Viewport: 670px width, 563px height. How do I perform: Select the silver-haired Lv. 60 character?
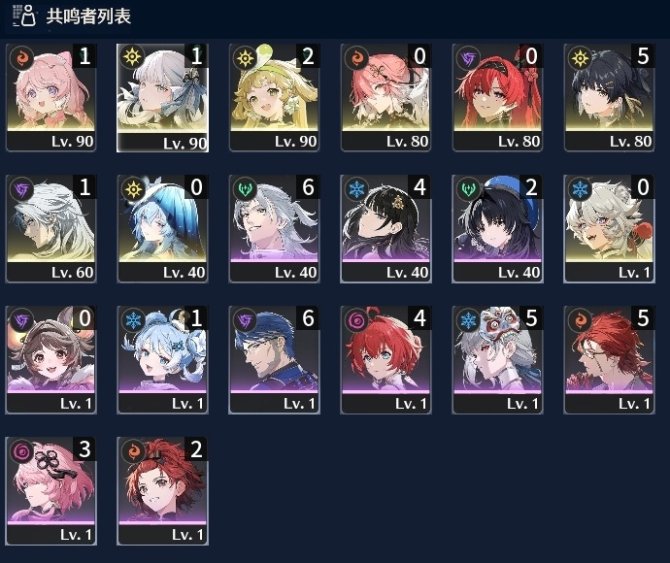coord(51,229)
